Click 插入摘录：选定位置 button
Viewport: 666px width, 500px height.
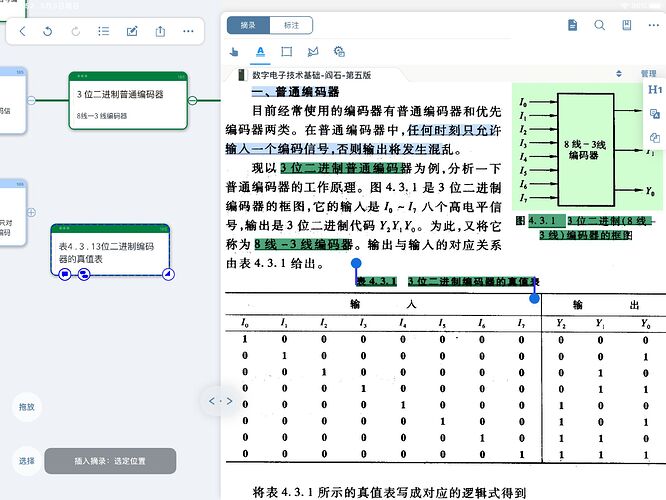[110, 461]
